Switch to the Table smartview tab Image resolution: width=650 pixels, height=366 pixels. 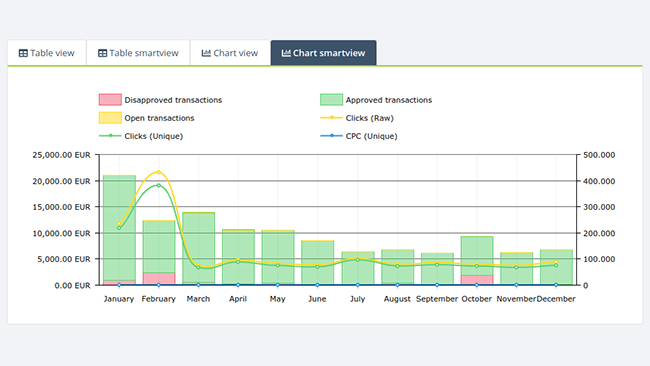(138, 53)
